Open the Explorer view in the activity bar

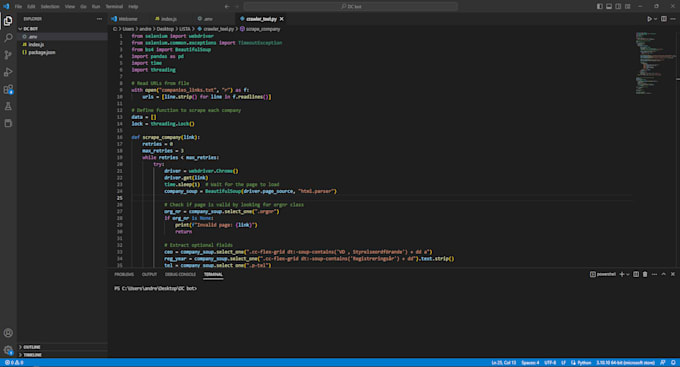[8, 21]
